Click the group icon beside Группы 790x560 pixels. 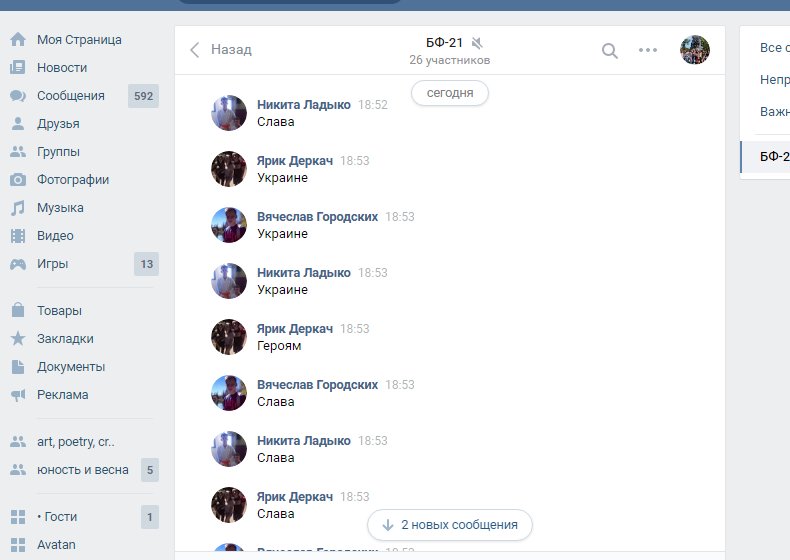(x=18, y=151)
